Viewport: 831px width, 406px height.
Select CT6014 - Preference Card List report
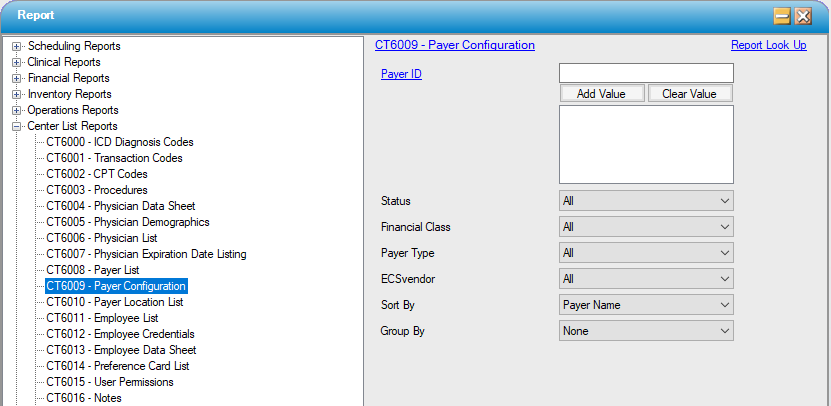coord(117,366)
